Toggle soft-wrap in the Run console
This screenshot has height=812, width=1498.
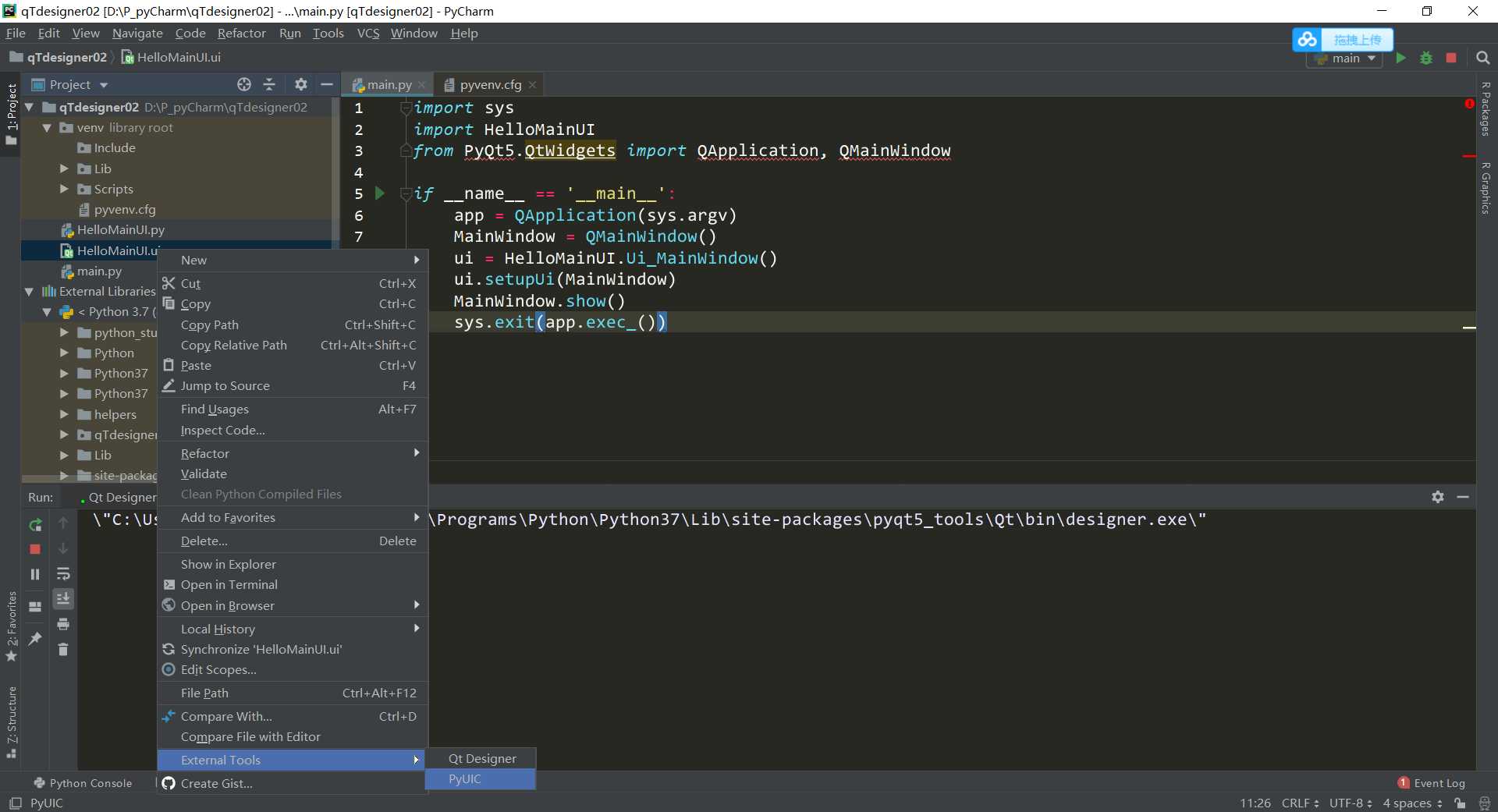[x=63, y=574]
